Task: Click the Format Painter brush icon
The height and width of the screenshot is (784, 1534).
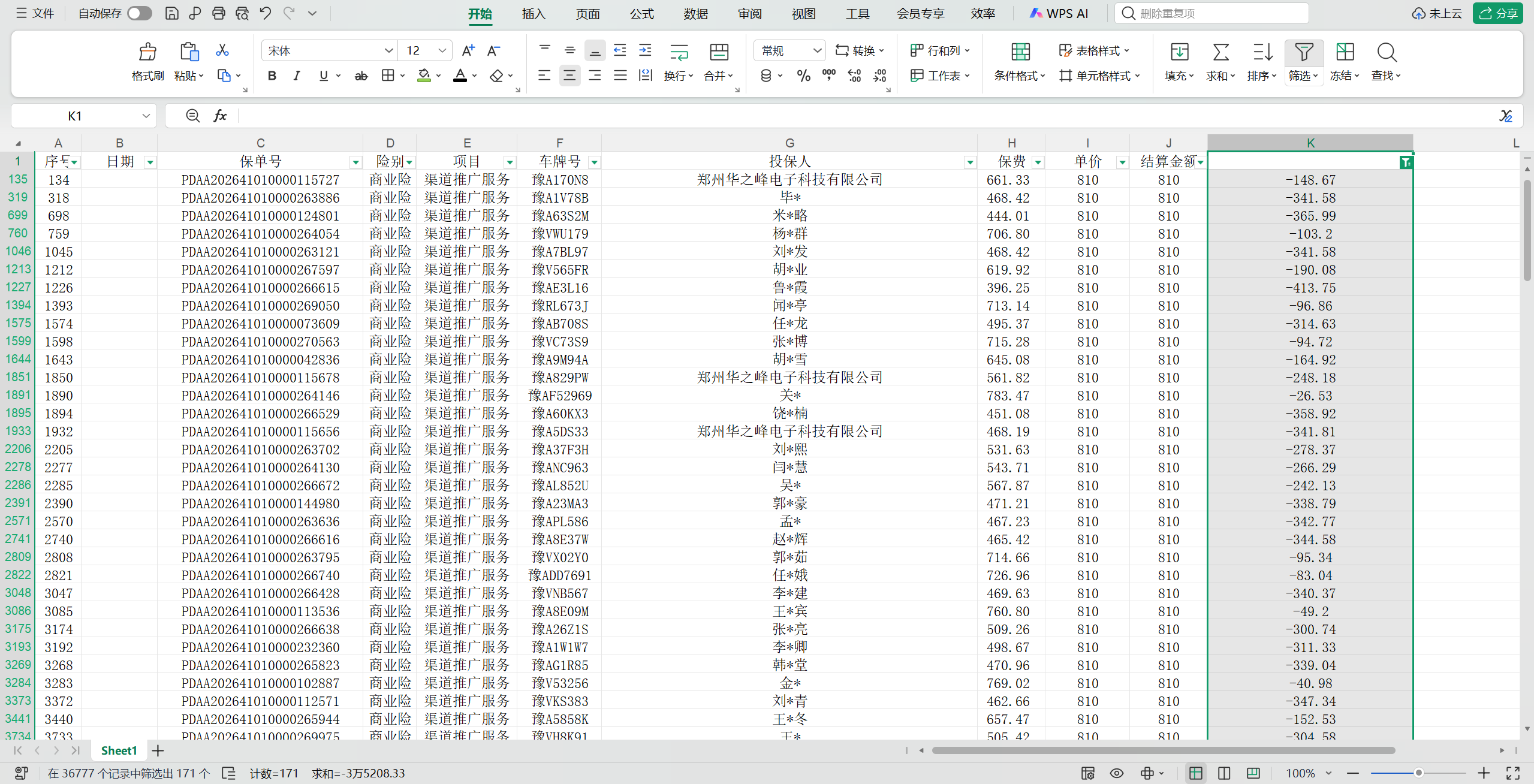Action: point(147,52)
